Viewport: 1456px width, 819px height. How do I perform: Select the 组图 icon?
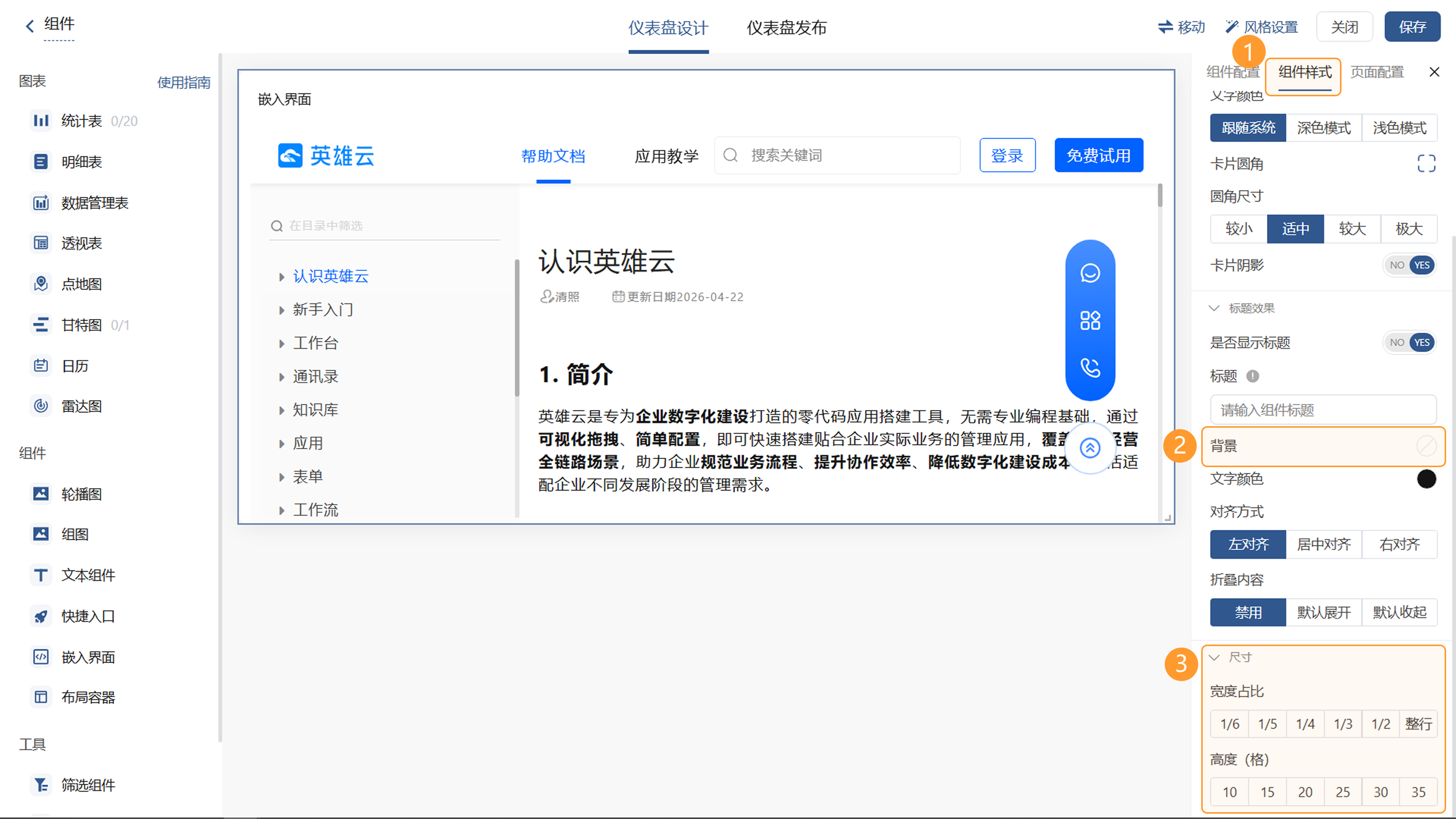click(x=41, y=534)
